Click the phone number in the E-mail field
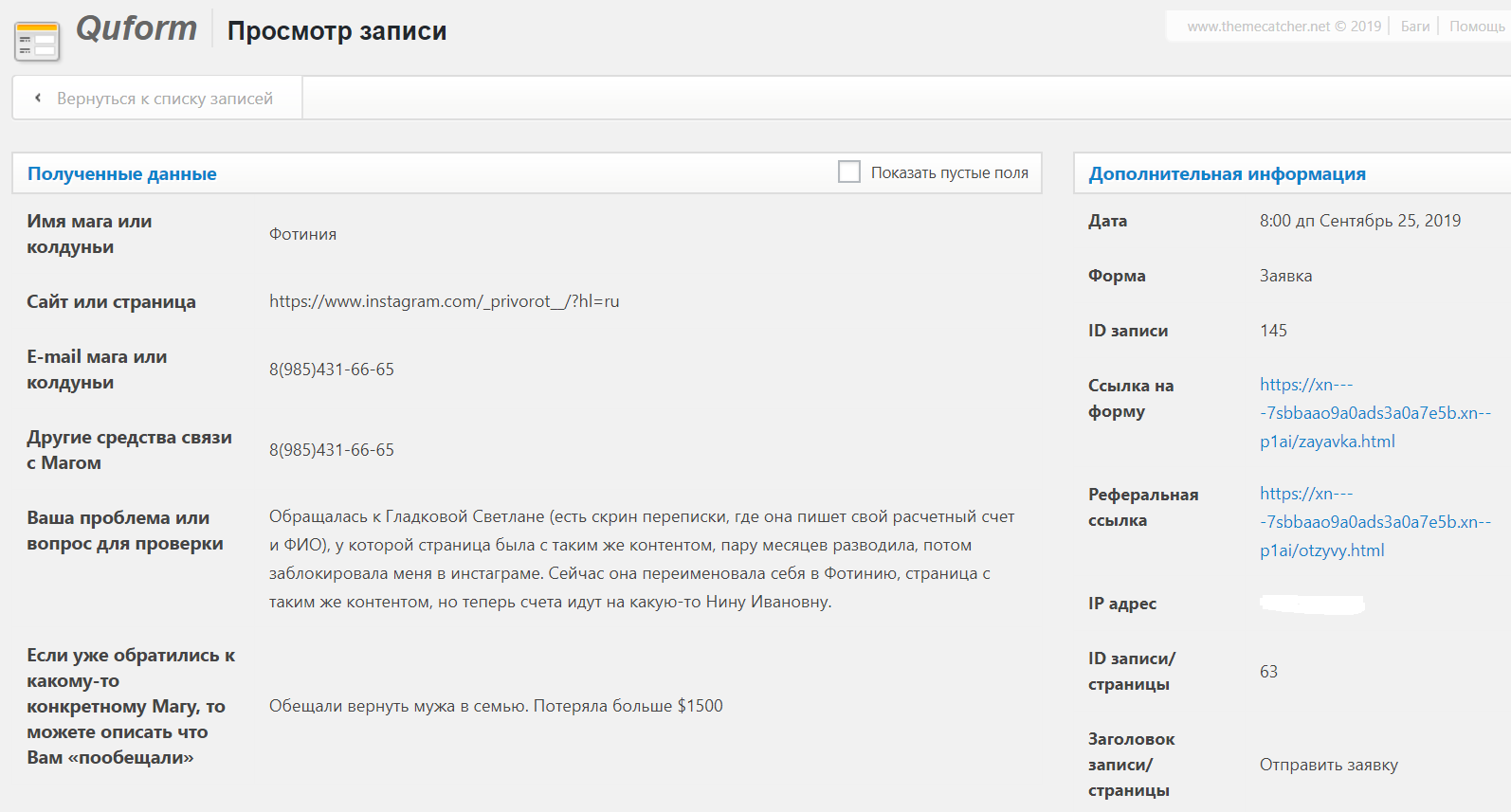The width and height of the screenshot is (1511, 812). [x=331, y=370]
